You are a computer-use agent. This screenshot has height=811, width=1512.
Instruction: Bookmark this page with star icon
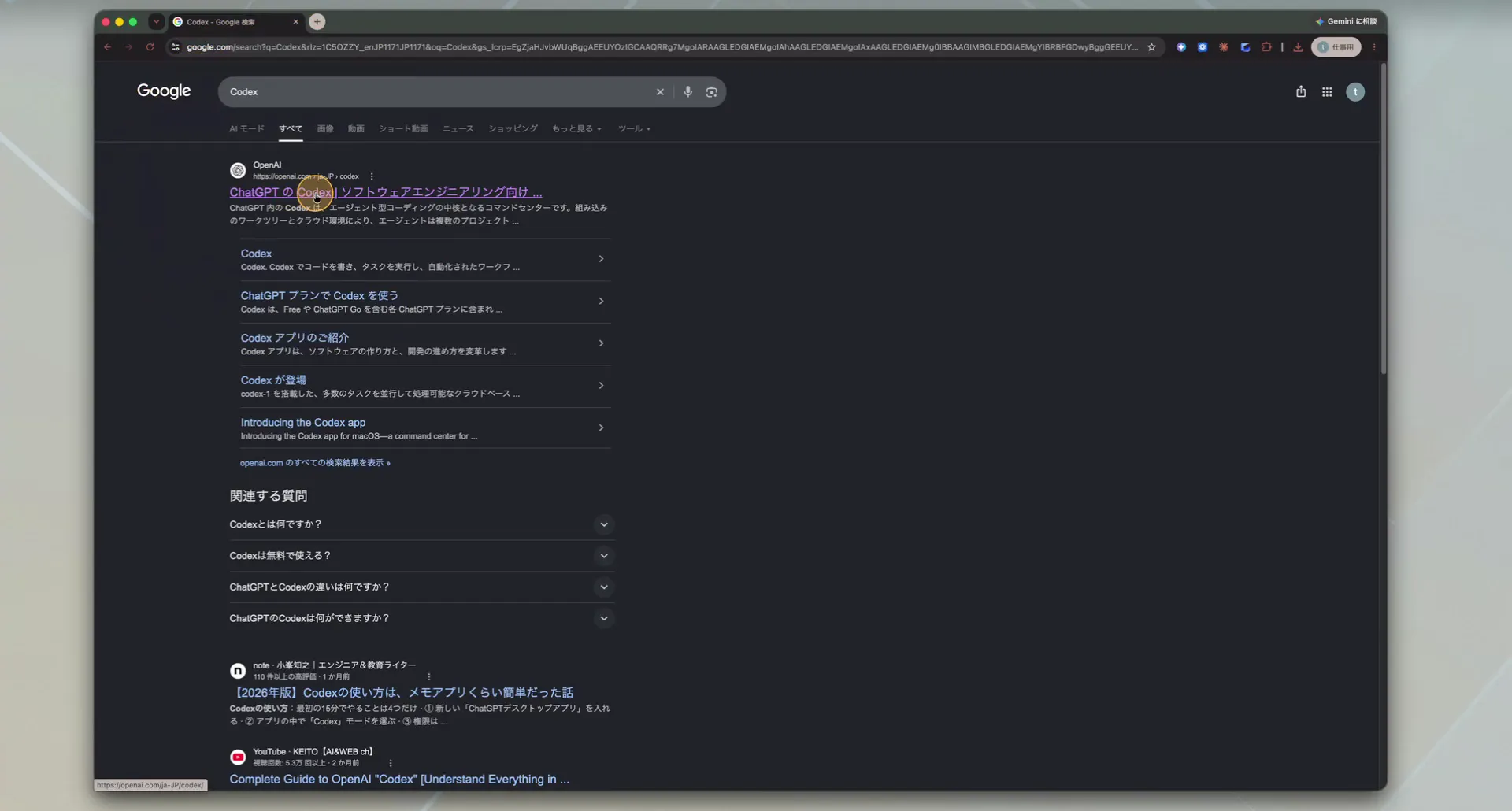pyautogui.click(x=1151, y=47)
